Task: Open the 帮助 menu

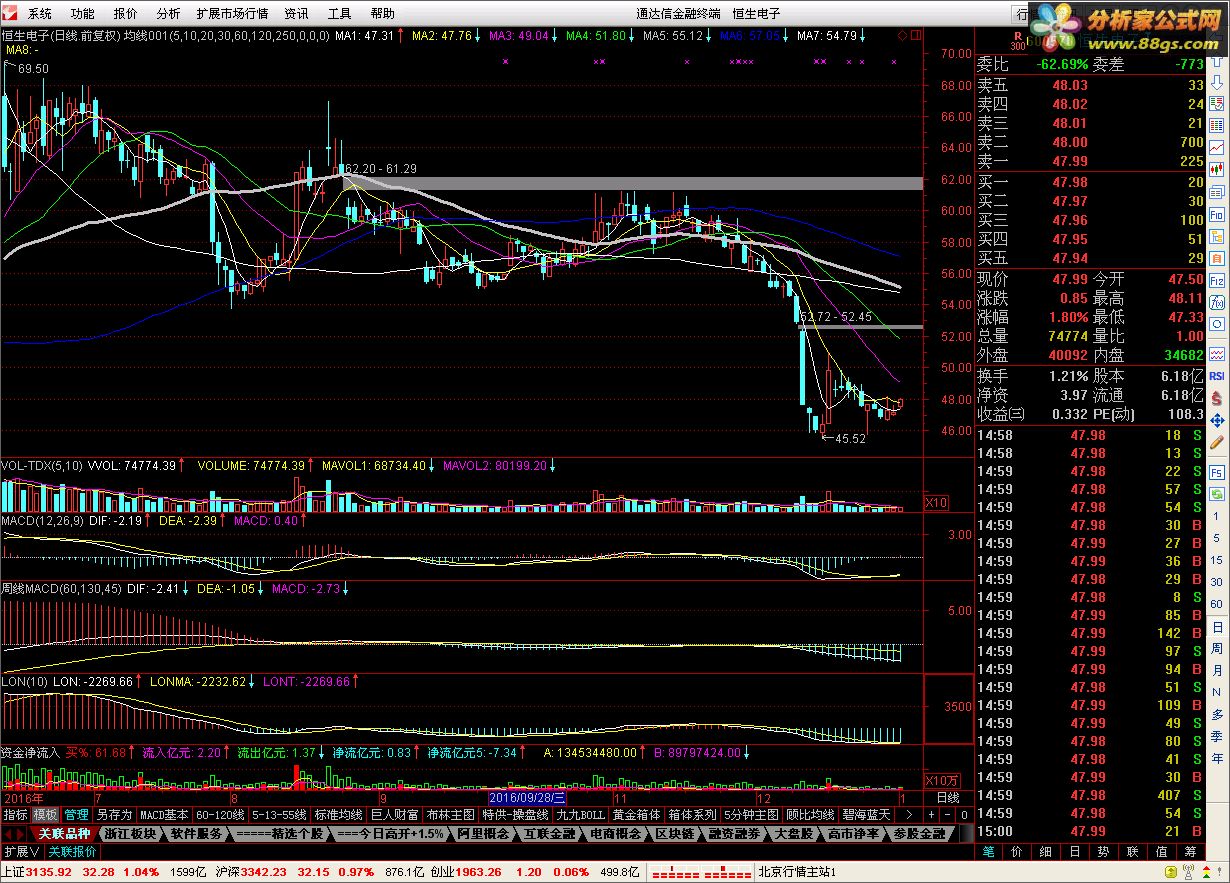Action: [382, 14]
